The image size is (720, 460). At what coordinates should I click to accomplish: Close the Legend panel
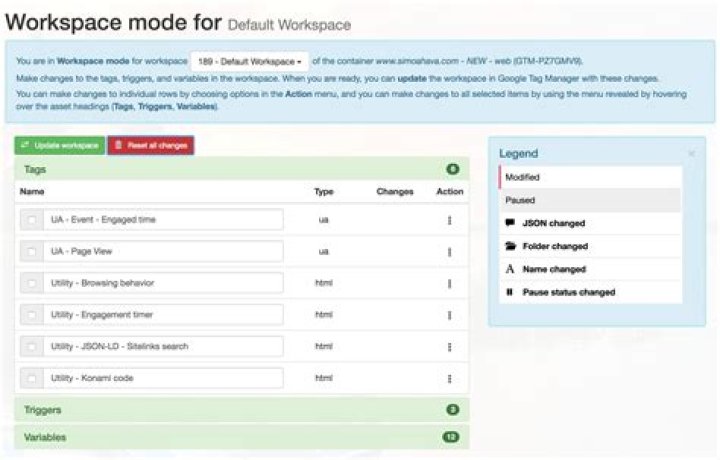click(691, 154)
